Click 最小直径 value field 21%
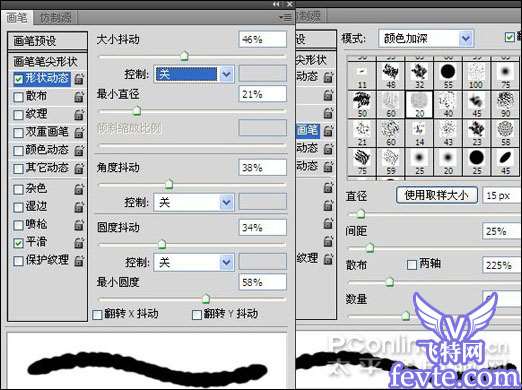The height and width of the screenshot is (390, 522). tap(263, 94)
